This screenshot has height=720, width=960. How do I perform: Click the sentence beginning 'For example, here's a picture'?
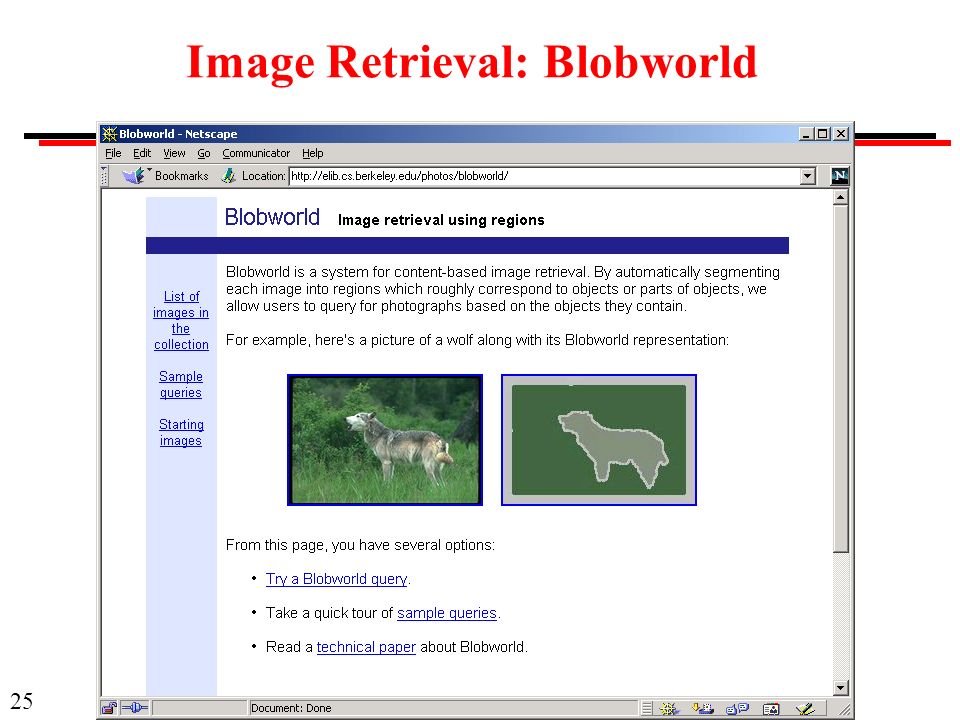point(477,340)
